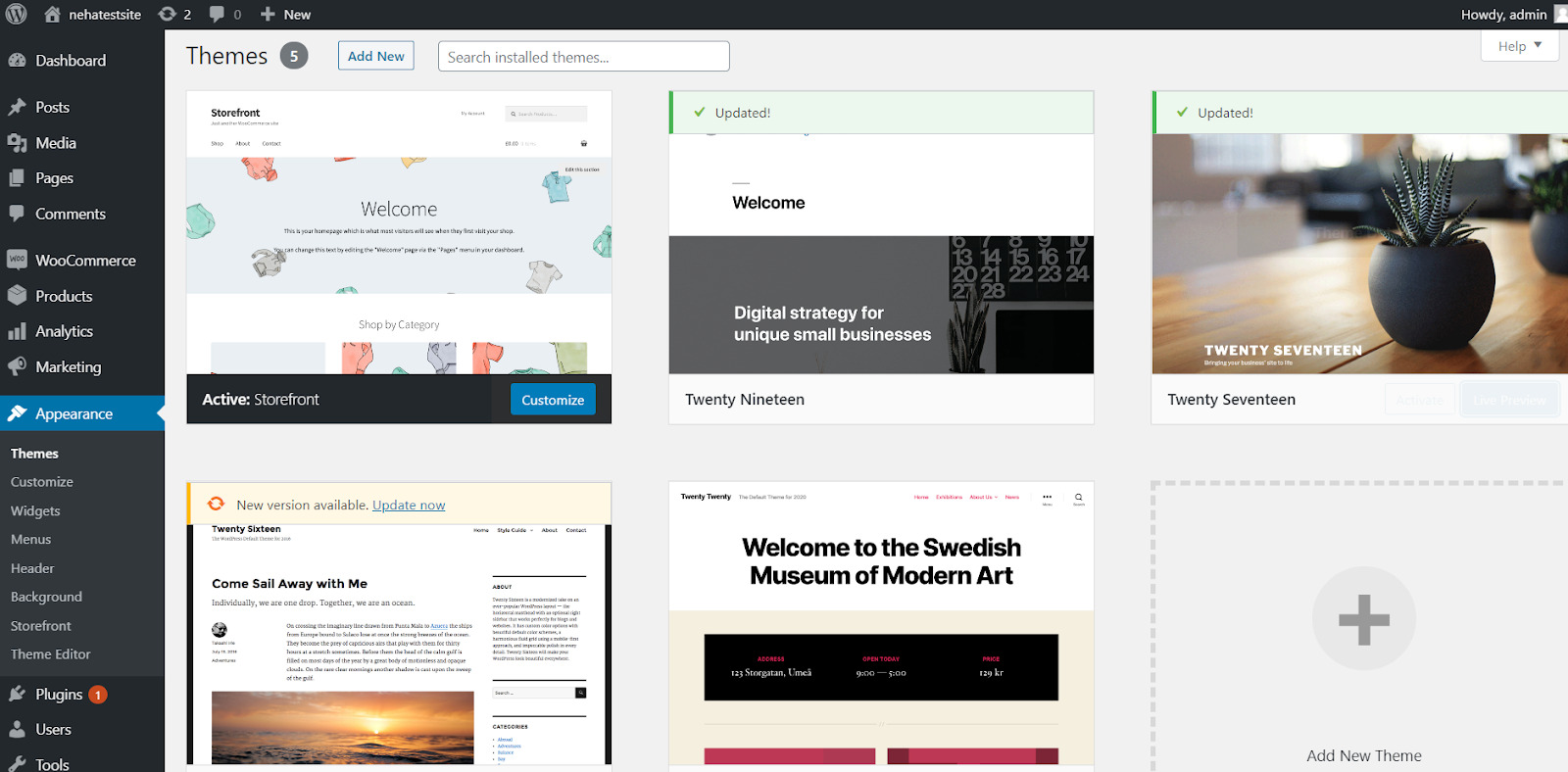Select the Themes submenu item
Viewport: 1568px width, 772px height.
click(x=34, y=454)
